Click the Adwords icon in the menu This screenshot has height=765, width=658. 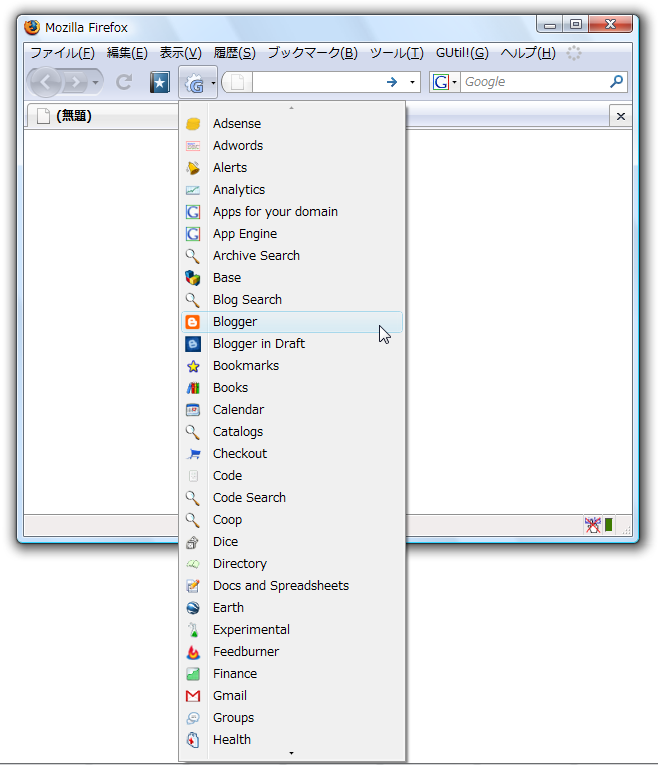pyautogui.click(x=193, y=146)
